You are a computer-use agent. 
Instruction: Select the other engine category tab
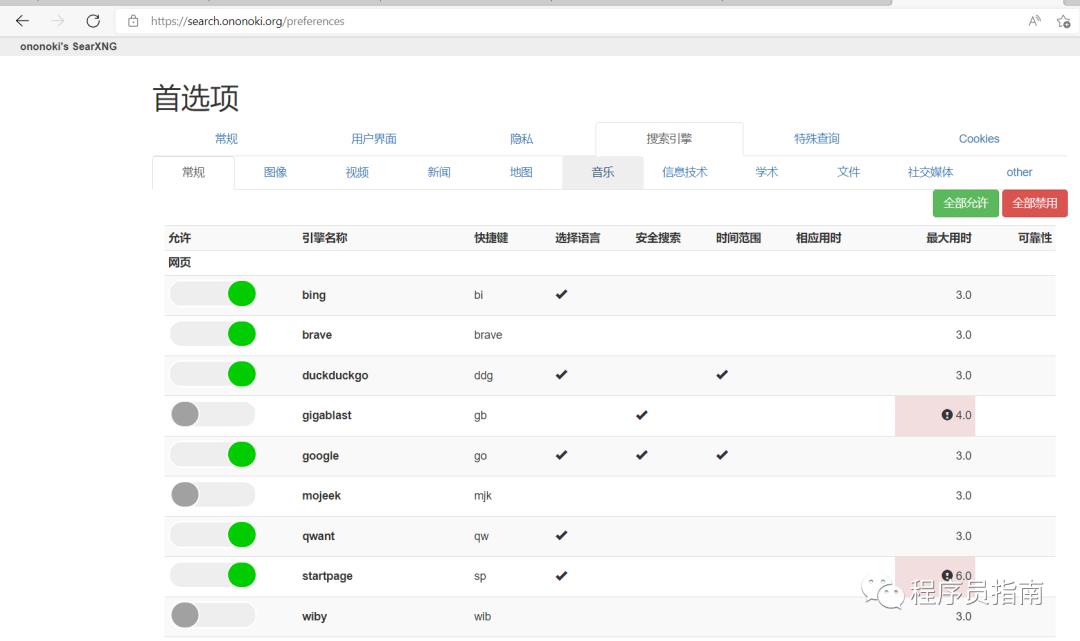tap(1019, 172)
